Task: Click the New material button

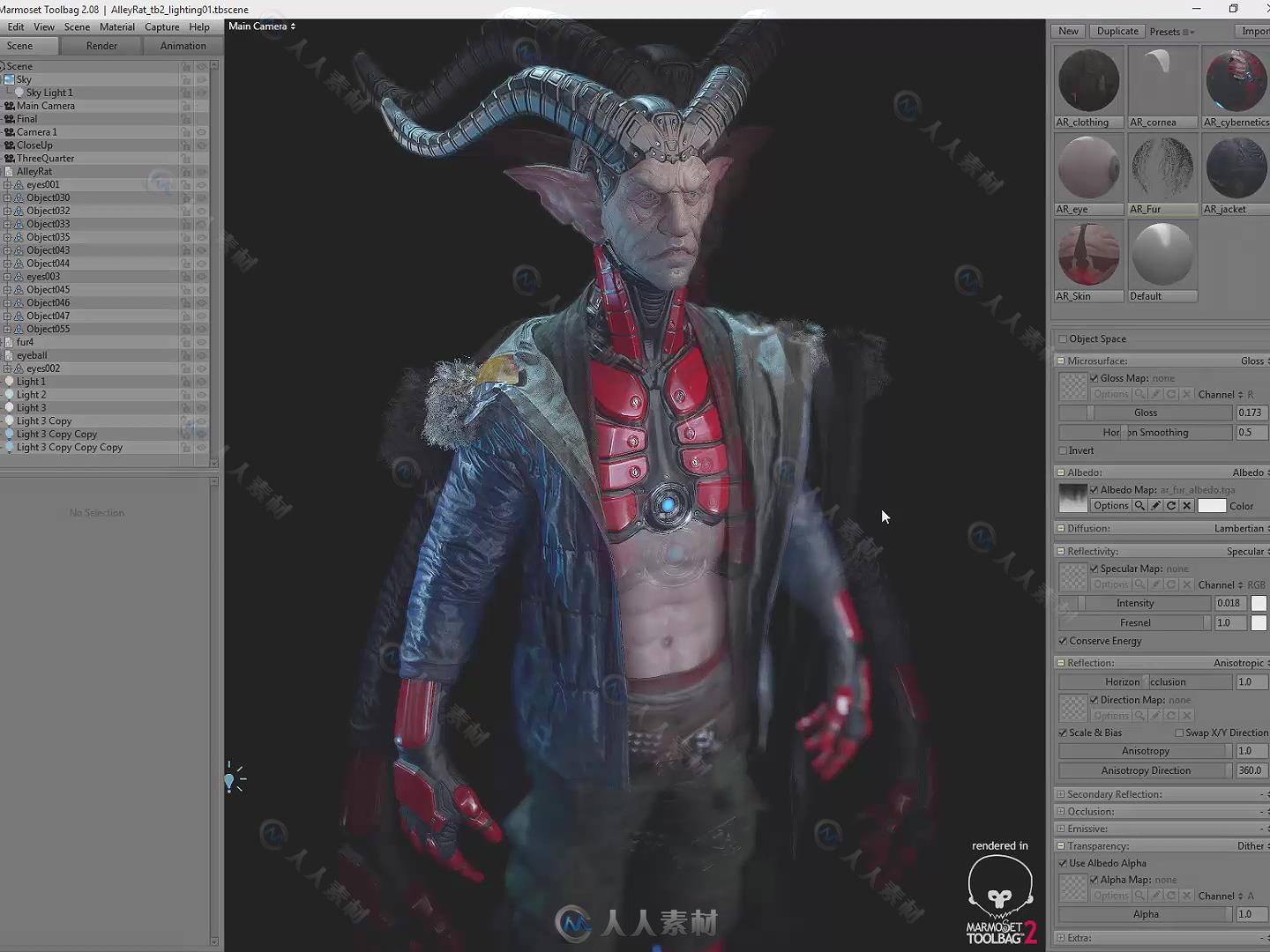Action: [x=1068, y=31]
